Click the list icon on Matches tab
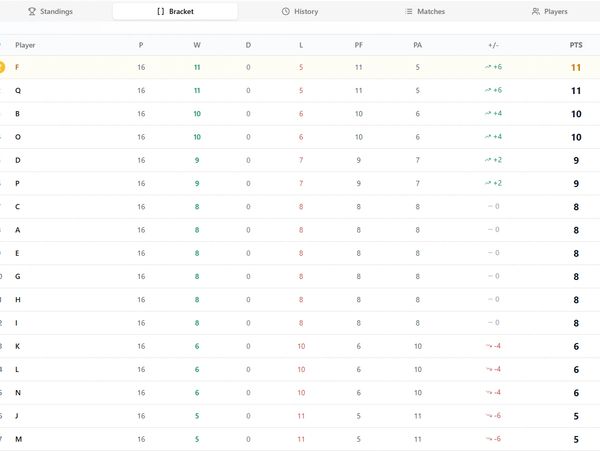600x451 pixels. (x=409, y=12)
